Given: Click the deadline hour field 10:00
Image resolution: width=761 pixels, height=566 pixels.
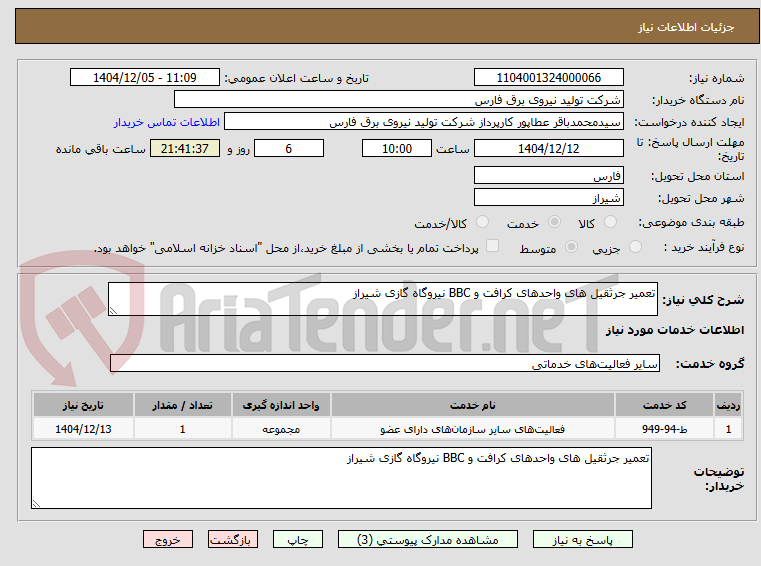Looking at the screenshot, I should click(x=397, y=148).
